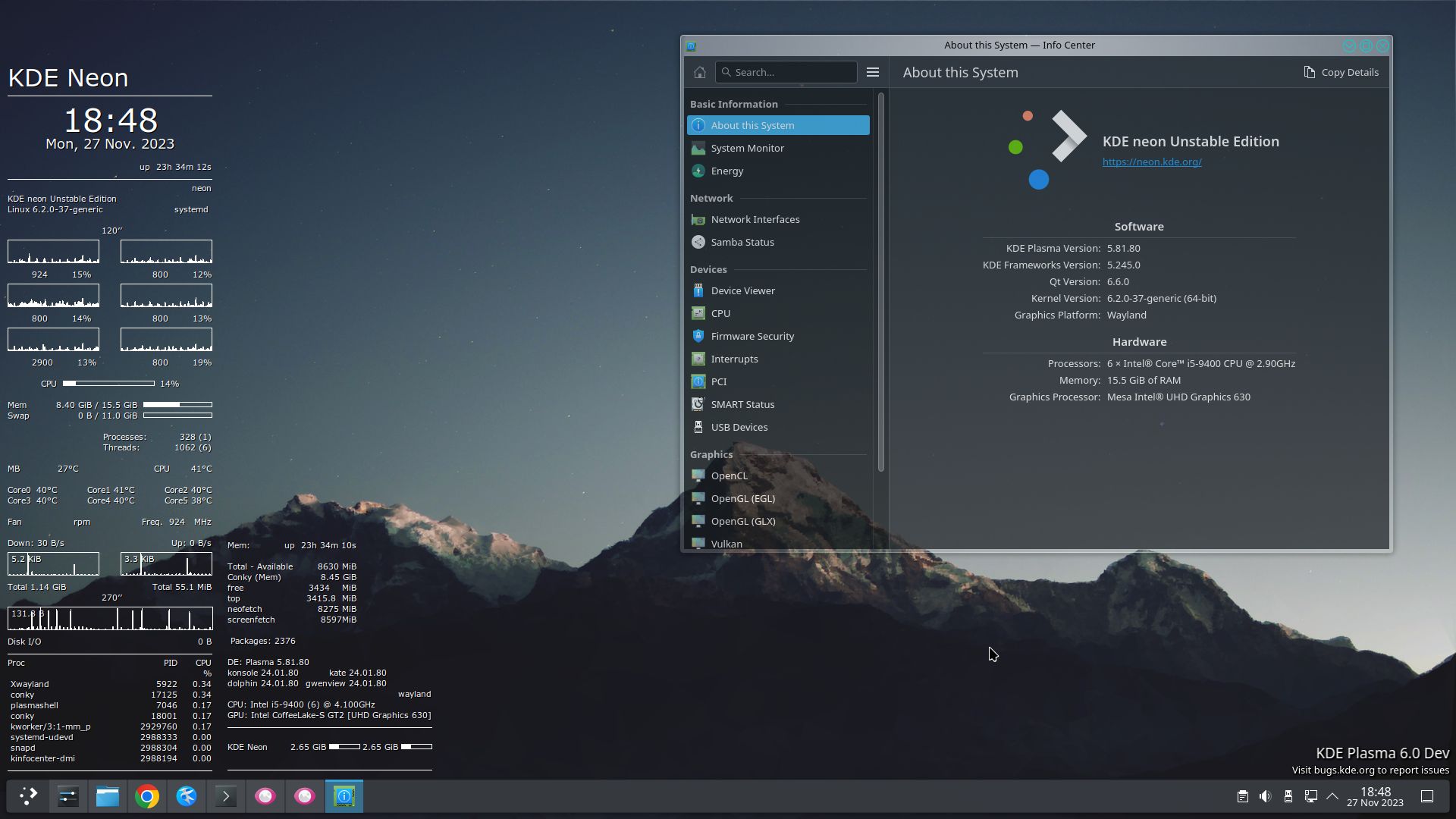The height and width of the screenshot is (819, 1456).
Task: Expand the system tray hidden icons arrow
Action: pos(1332,796)
